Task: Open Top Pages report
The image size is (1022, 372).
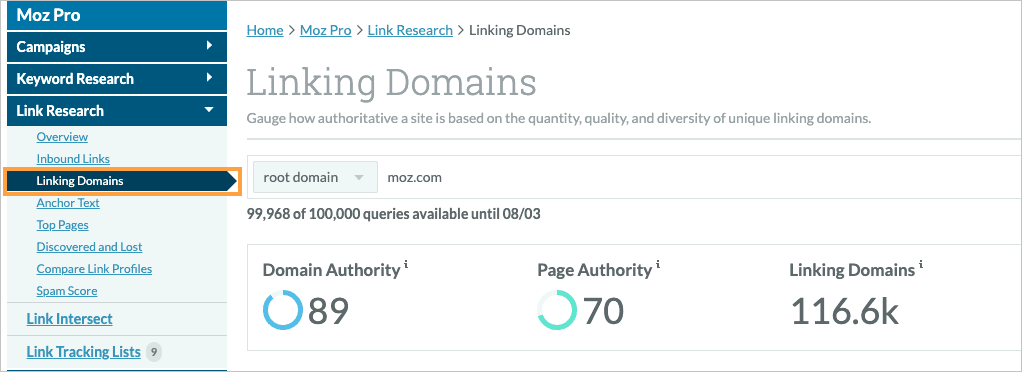Action: click(x=63, y=225)
